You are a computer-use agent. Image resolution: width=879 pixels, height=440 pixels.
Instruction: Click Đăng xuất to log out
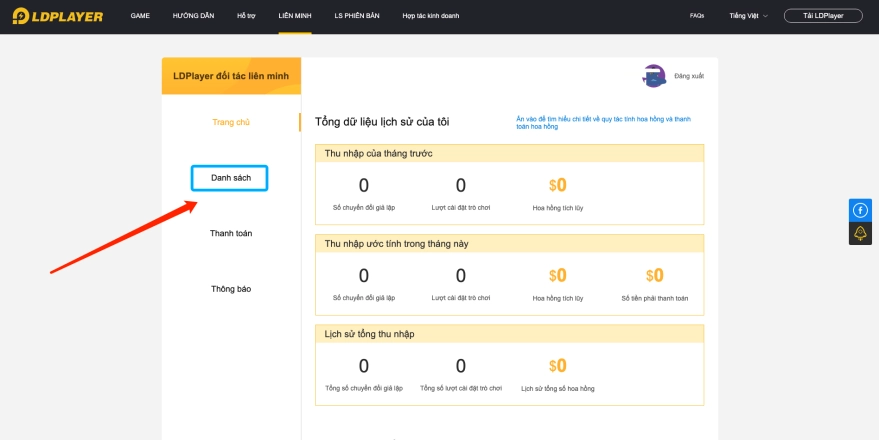pos(689,76)
